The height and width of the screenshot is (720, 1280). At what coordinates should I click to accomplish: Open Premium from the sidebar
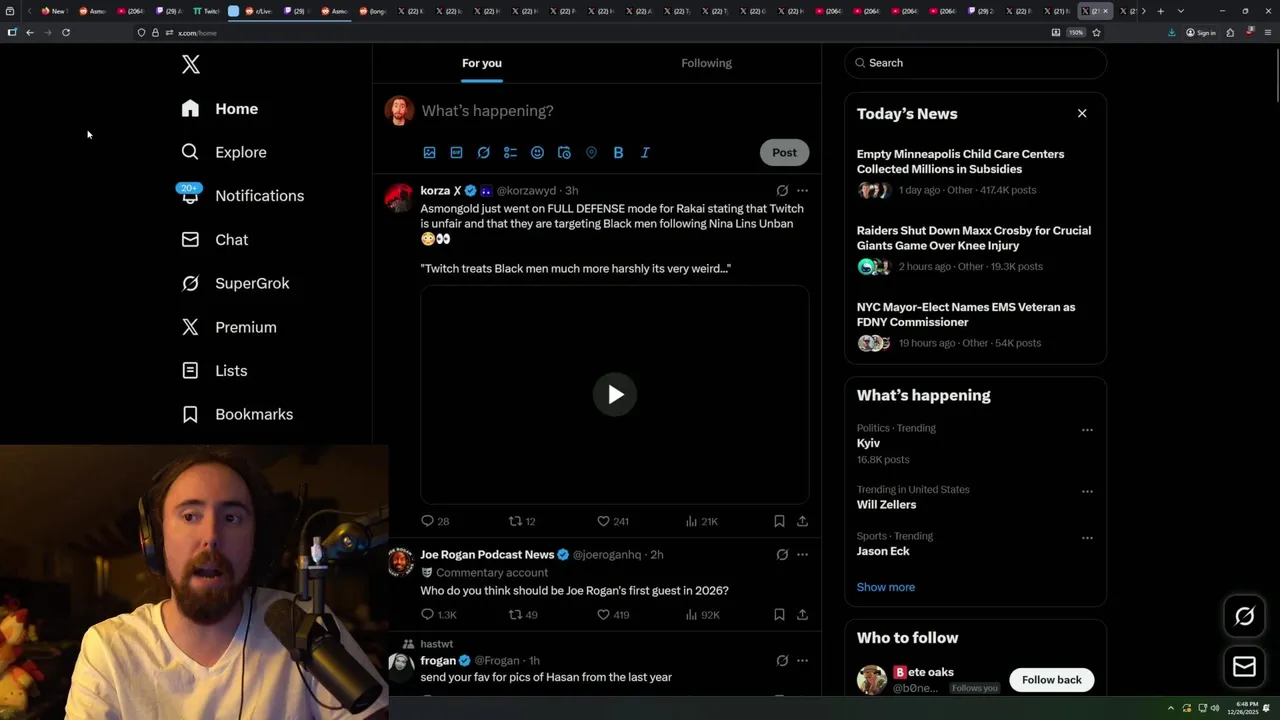click(229, 327)
